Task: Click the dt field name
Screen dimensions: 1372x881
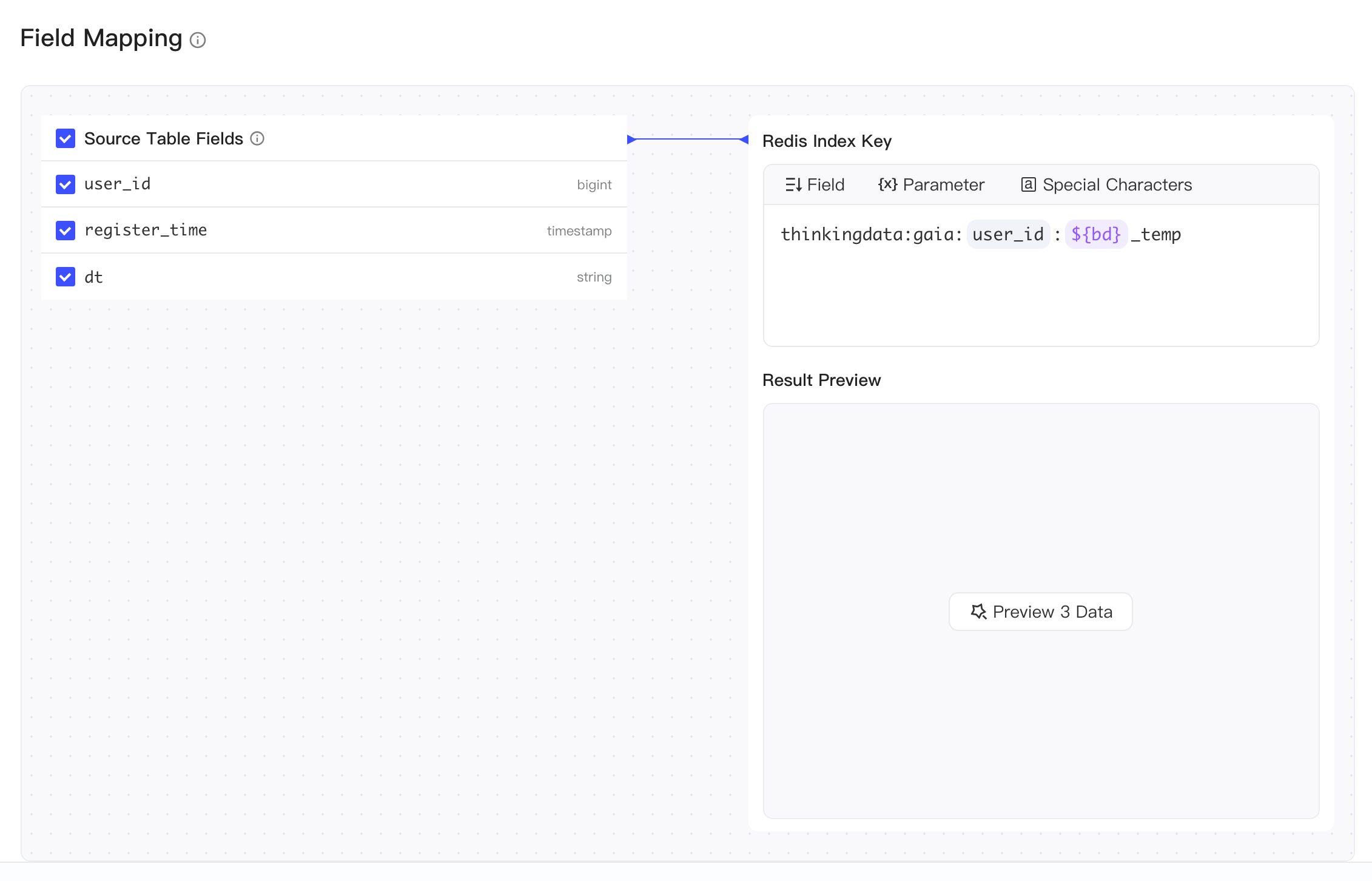Action: (x=93, y=277)
